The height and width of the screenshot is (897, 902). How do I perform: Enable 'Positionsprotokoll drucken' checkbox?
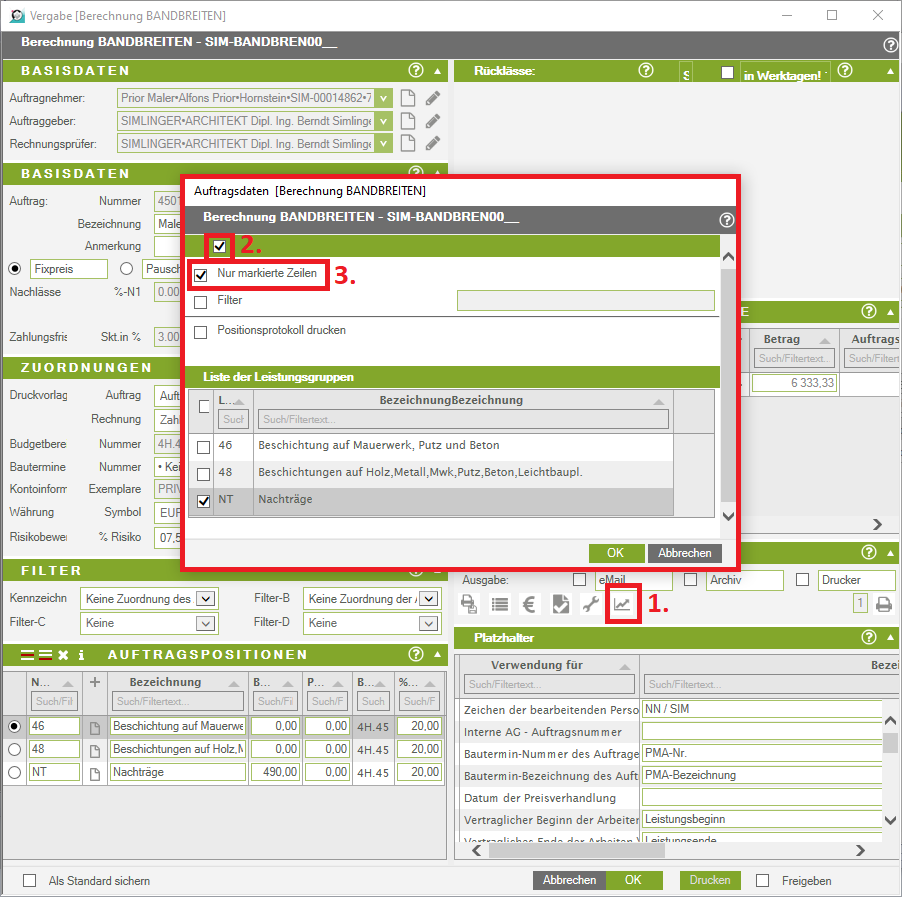click(201, 331)
